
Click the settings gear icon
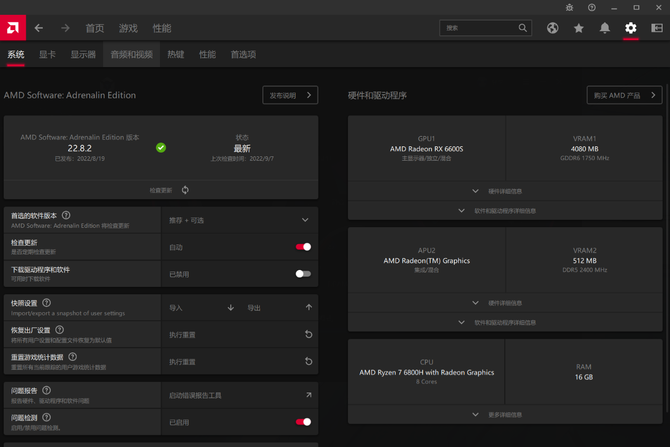click(x=631, y=28)
